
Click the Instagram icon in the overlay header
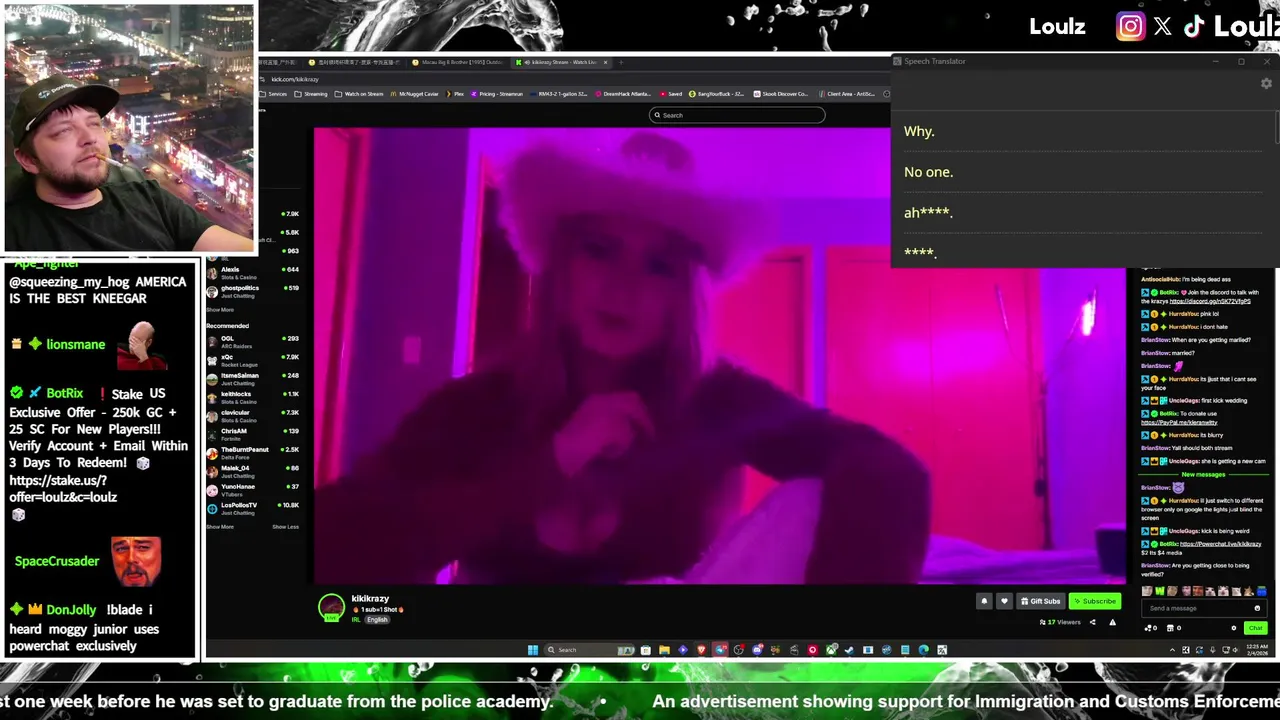click(1130, 27)
